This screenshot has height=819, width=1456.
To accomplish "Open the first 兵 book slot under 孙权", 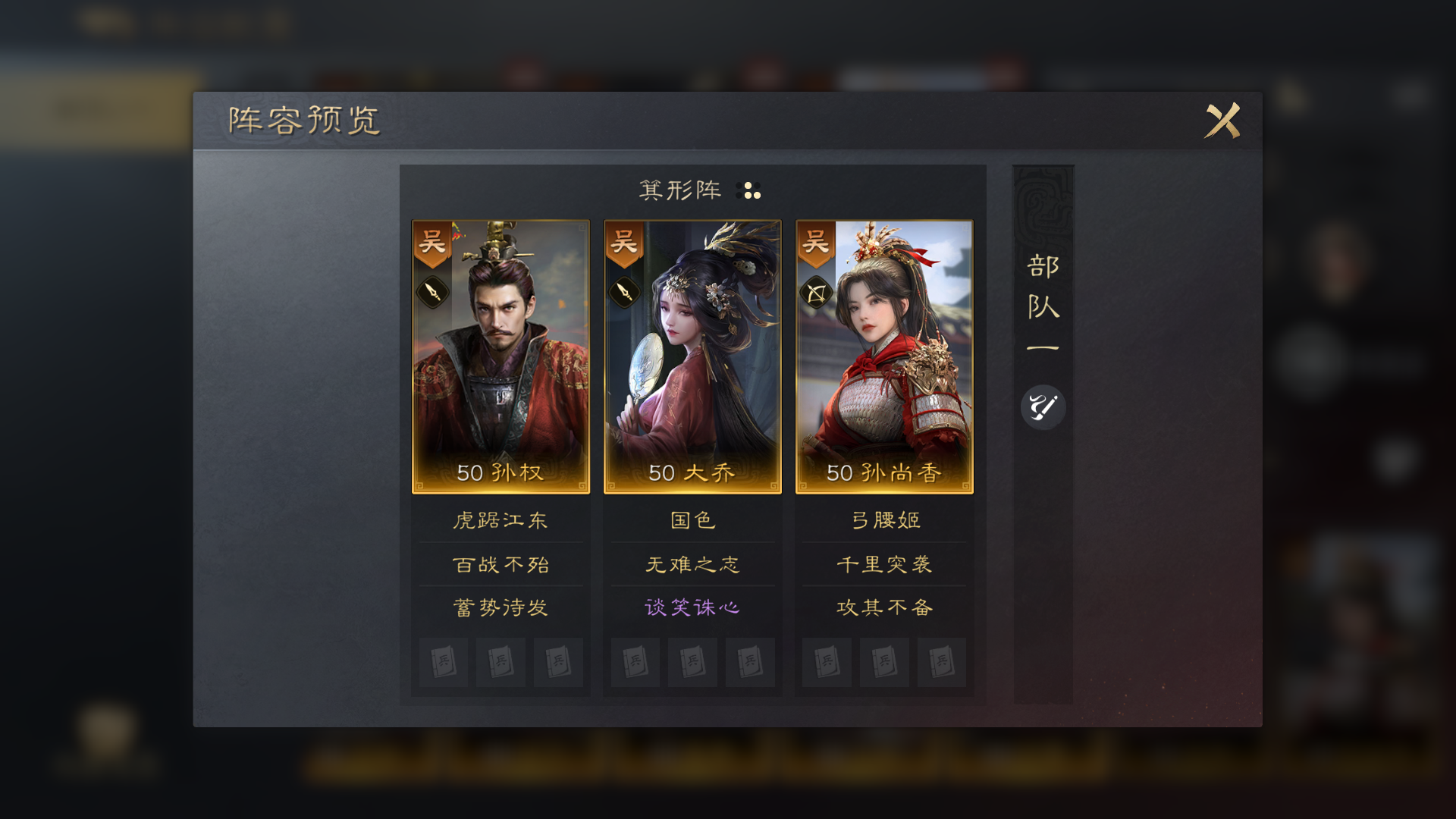I will (444, 662).
